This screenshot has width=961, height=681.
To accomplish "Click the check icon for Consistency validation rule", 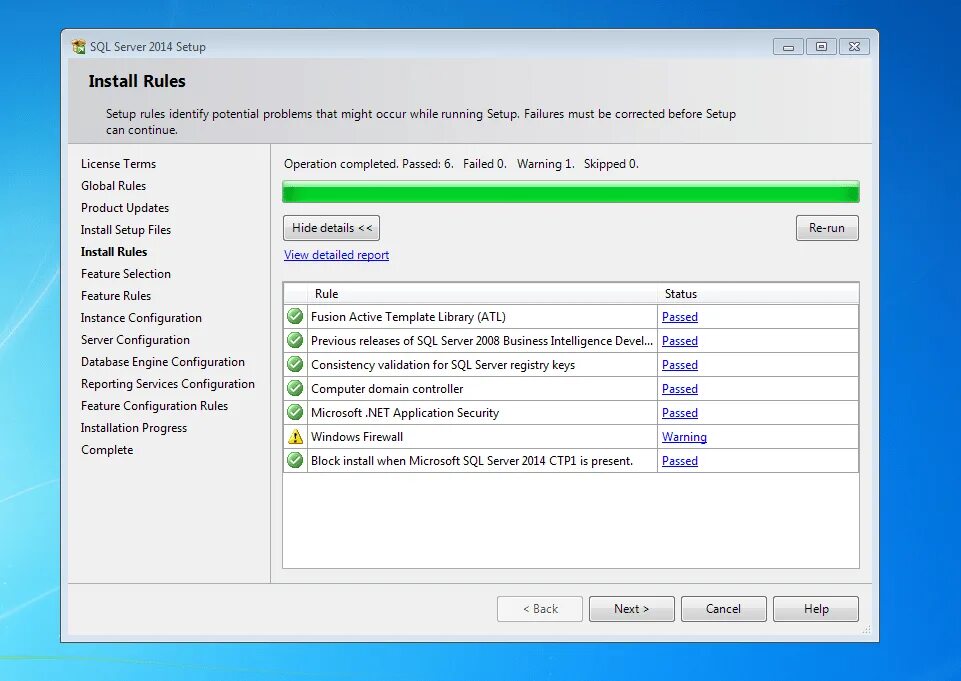I will tap(294, 364).
